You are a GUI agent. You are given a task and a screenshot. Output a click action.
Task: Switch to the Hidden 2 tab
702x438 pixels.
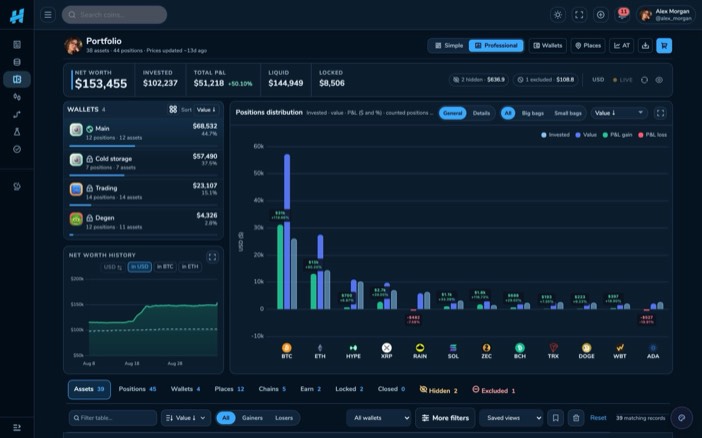pyautogui.click(x=438, y=390)
